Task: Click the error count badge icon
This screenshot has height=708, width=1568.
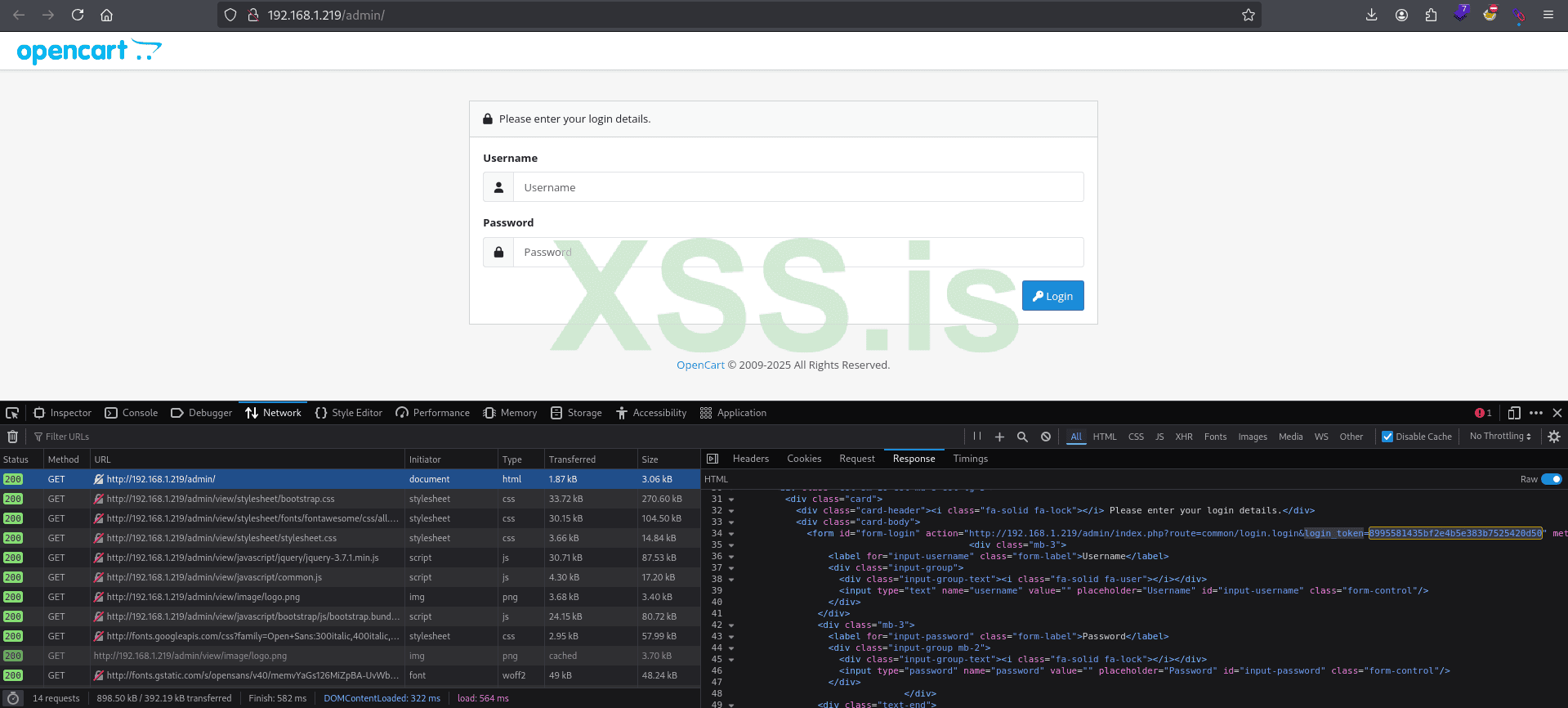Action: click(1483, 413)
